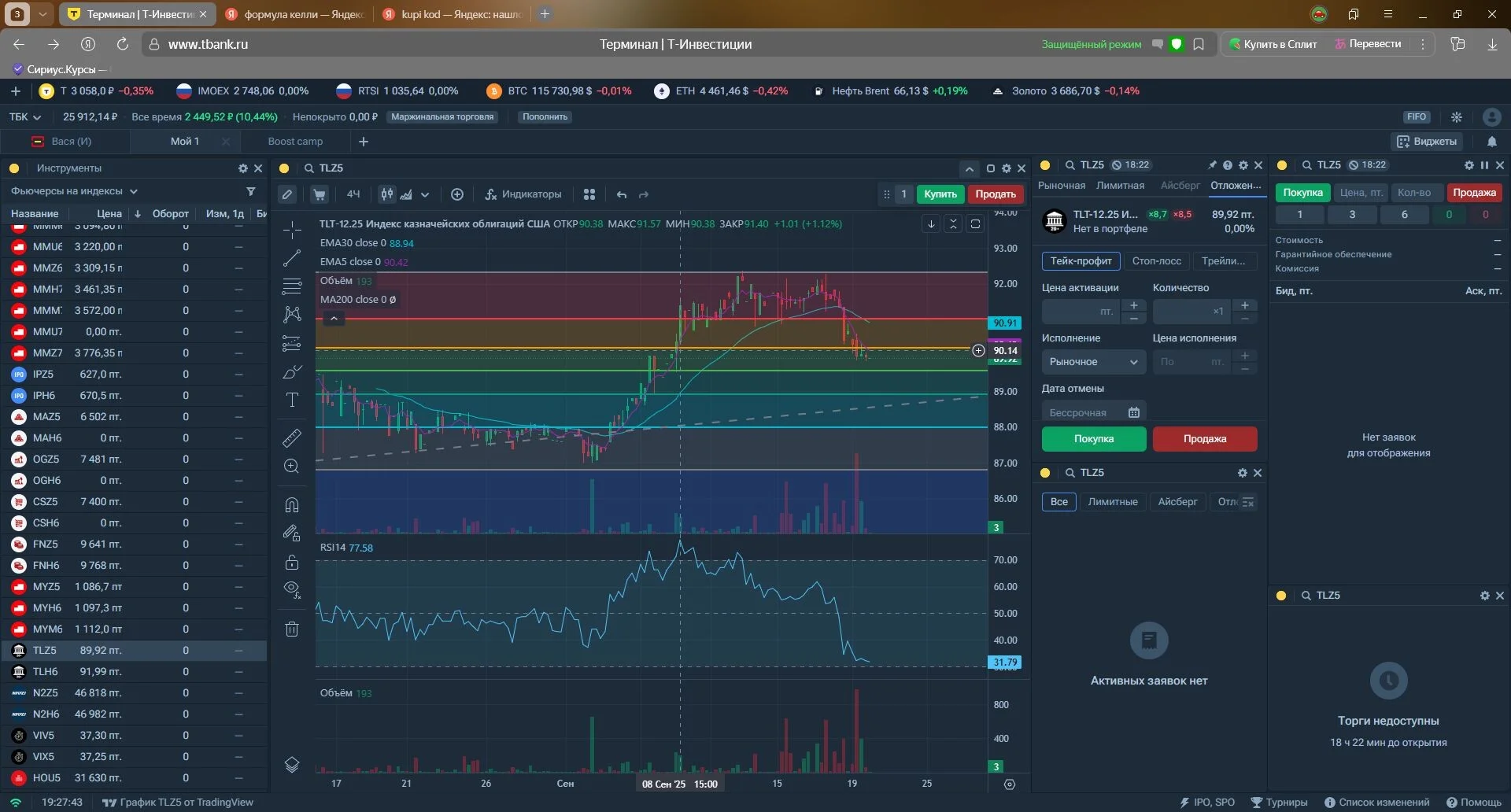
Task: Increase the Цена активации value
Action: (1133, 305)
